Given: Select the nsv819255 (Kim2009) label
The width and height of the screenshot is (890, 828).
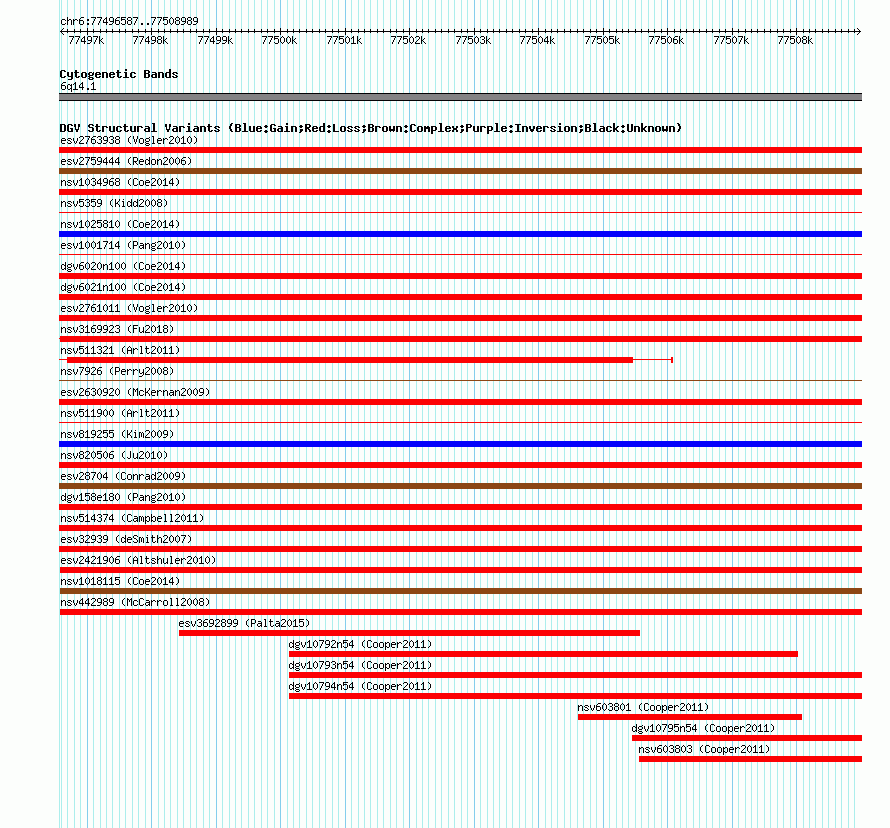Looking at the screenshot, I should click(x=117, y=434).
